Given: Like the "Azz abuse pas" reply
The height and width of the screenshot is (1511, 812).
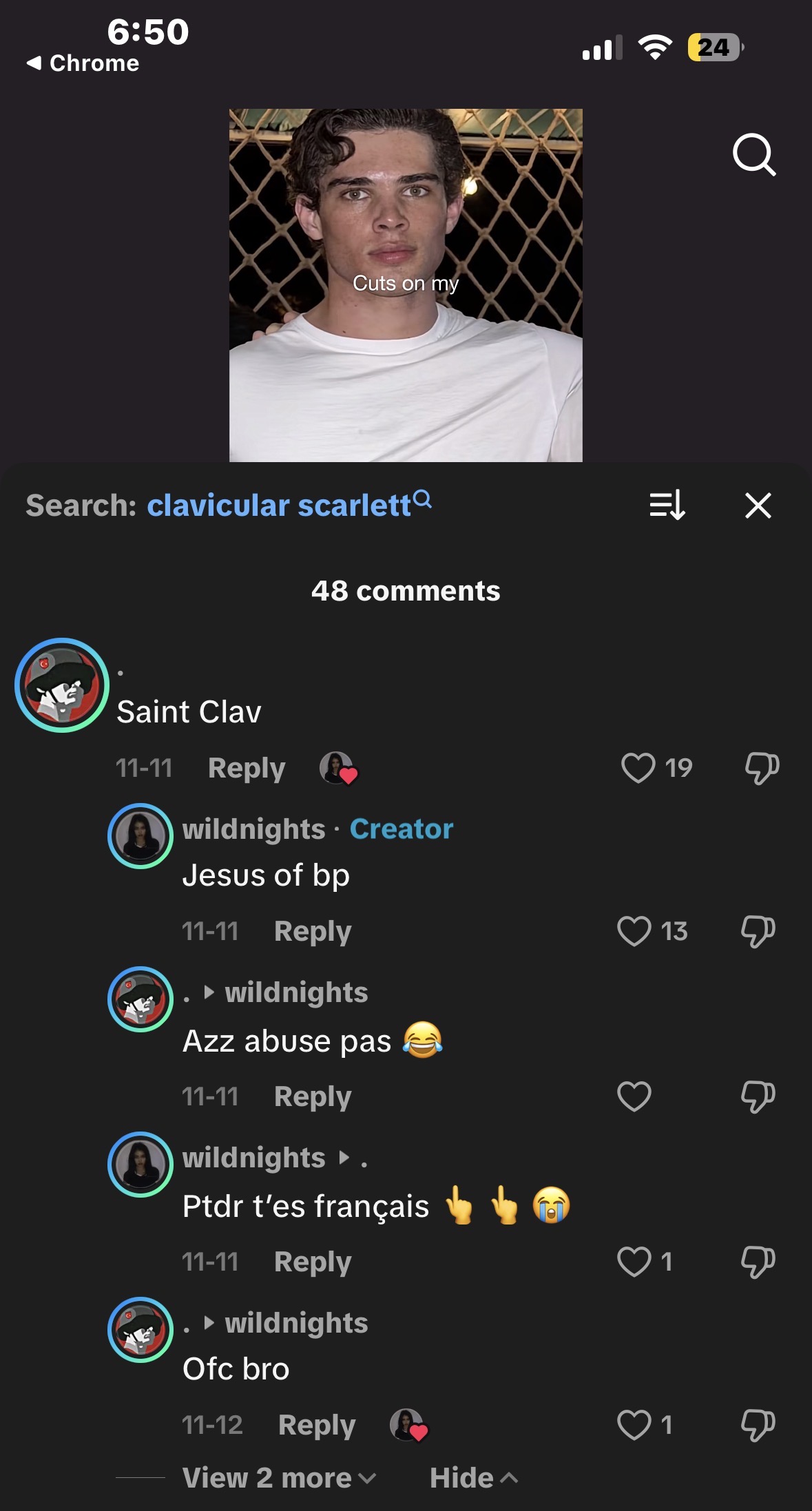Looking at the screenshot, I should tap(634, 1096).
